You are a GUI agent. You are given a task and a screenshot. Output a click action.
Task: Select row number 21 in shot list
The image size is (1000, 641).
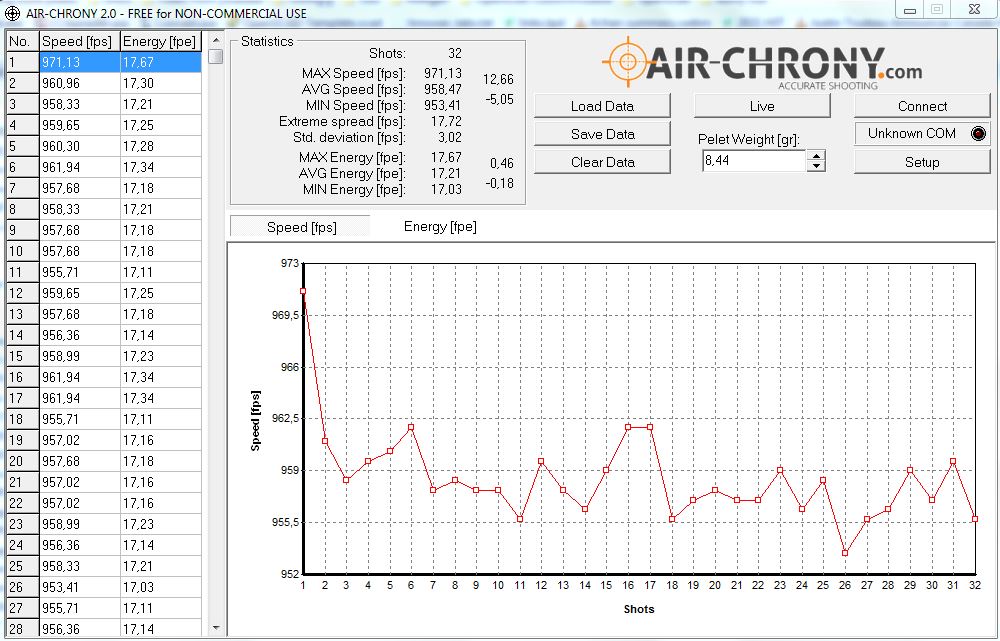(23, 483)
